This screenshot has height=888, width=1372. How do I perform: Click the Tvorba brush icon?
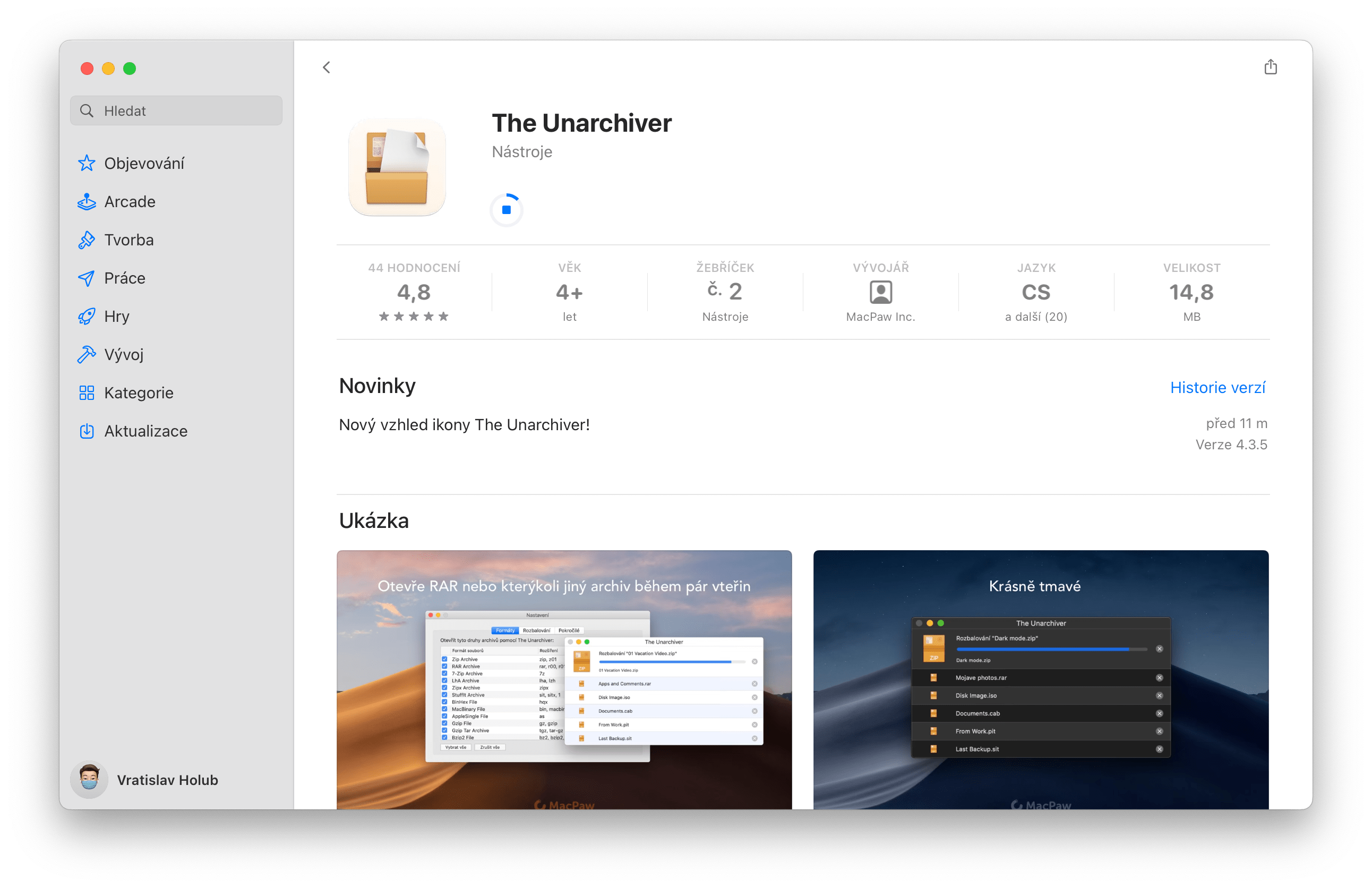87,240
